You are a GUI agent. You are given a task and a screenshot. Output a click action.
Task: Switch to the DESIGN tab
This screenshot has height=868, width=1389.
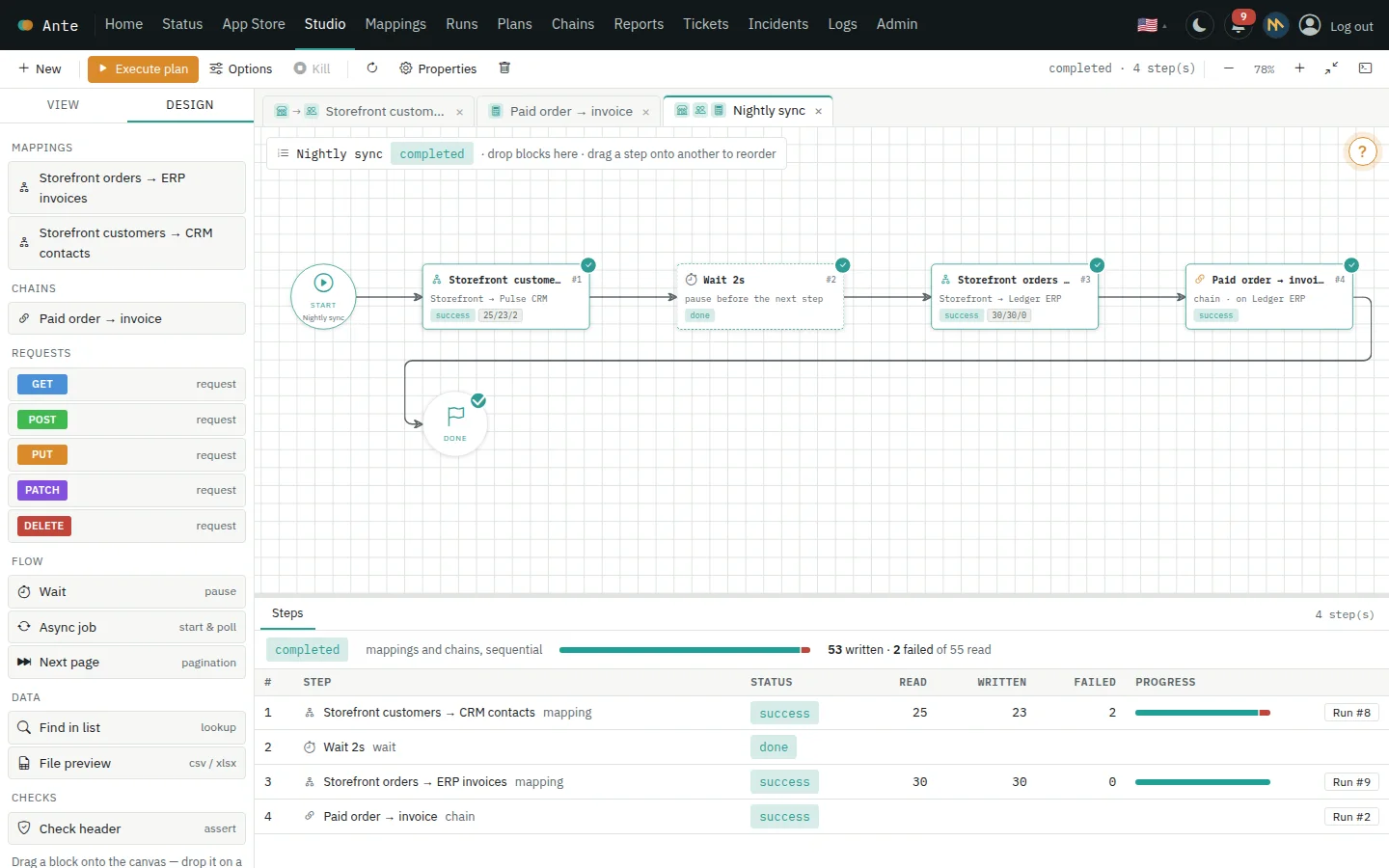click(x=190, y=105)
